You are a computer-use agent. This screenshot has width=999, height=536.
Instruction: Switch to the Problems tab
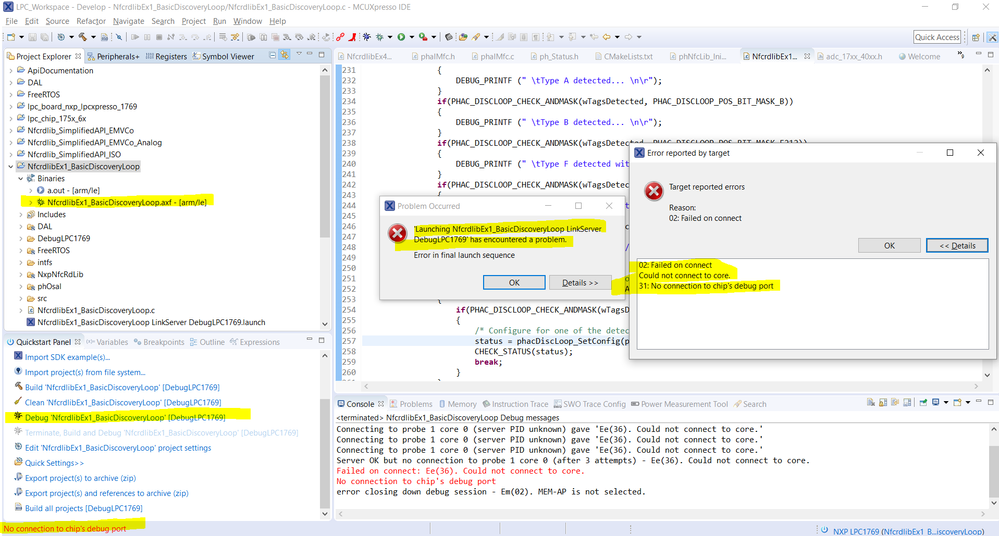click(412, 404)
